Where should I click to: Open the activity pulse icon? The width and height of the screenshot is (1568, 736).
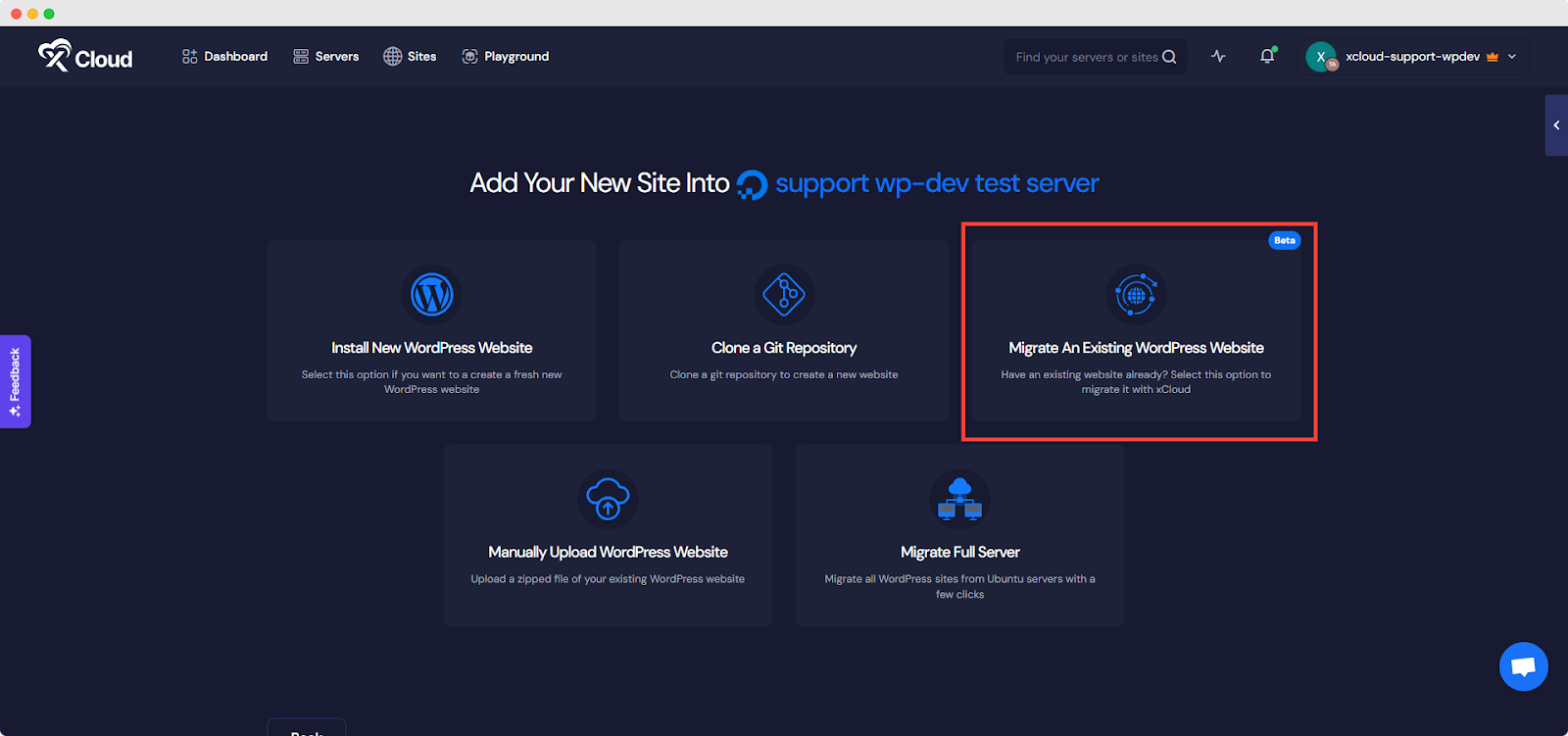click(1218, 57)
